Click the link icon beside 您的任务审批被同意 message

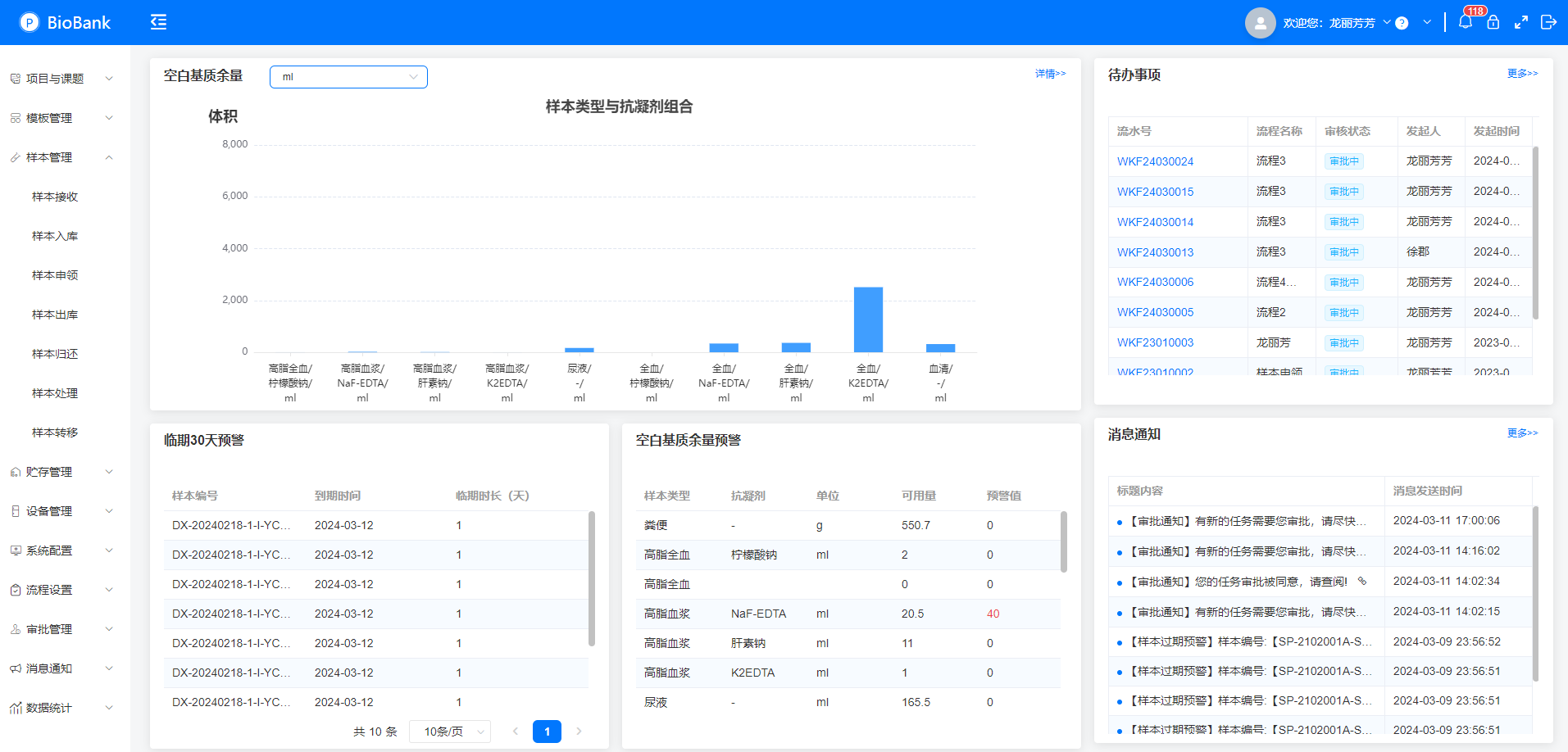click(x=1362, y=582)
